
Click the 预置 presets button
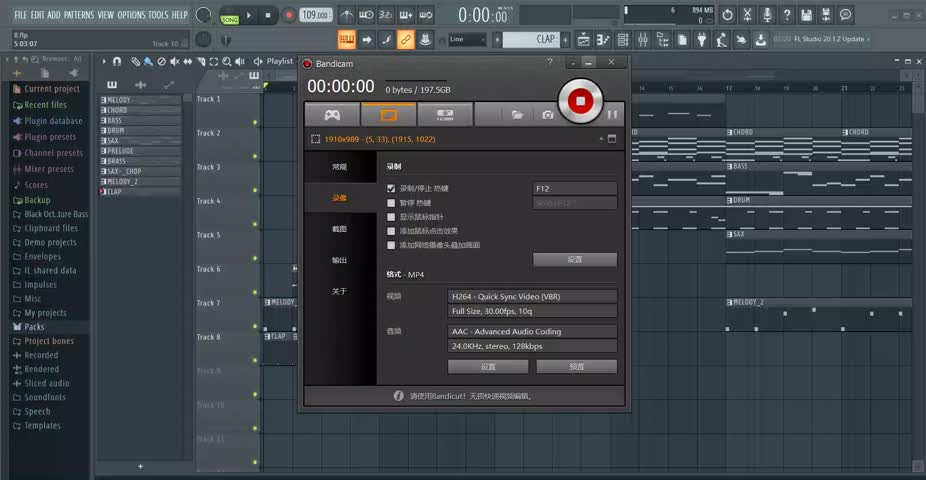tap(576, 367)
